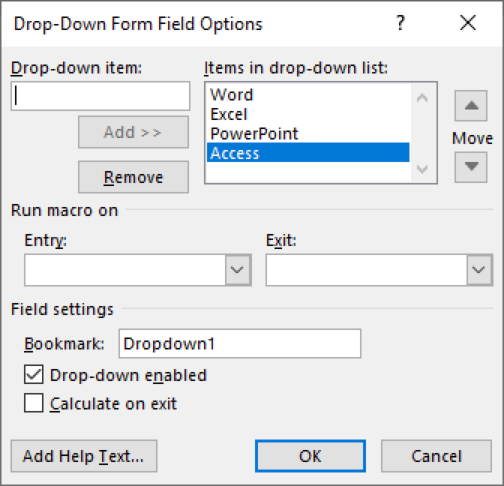Click the Cancel button
The height and width of the screenshot is (486, 504).
(x=436, y=456)
